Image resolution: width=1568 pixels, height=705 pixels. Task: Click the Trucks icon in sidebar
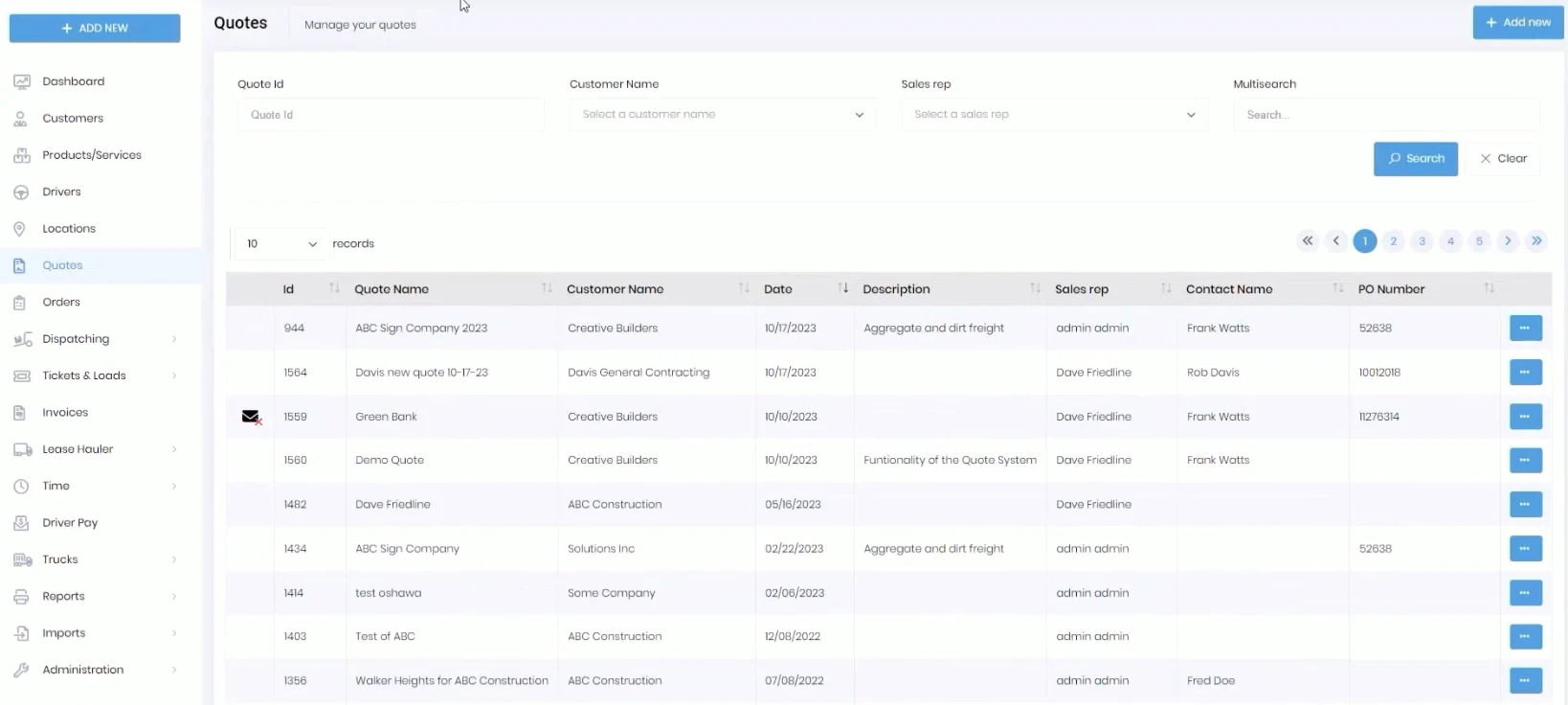[x=21, y=559]
